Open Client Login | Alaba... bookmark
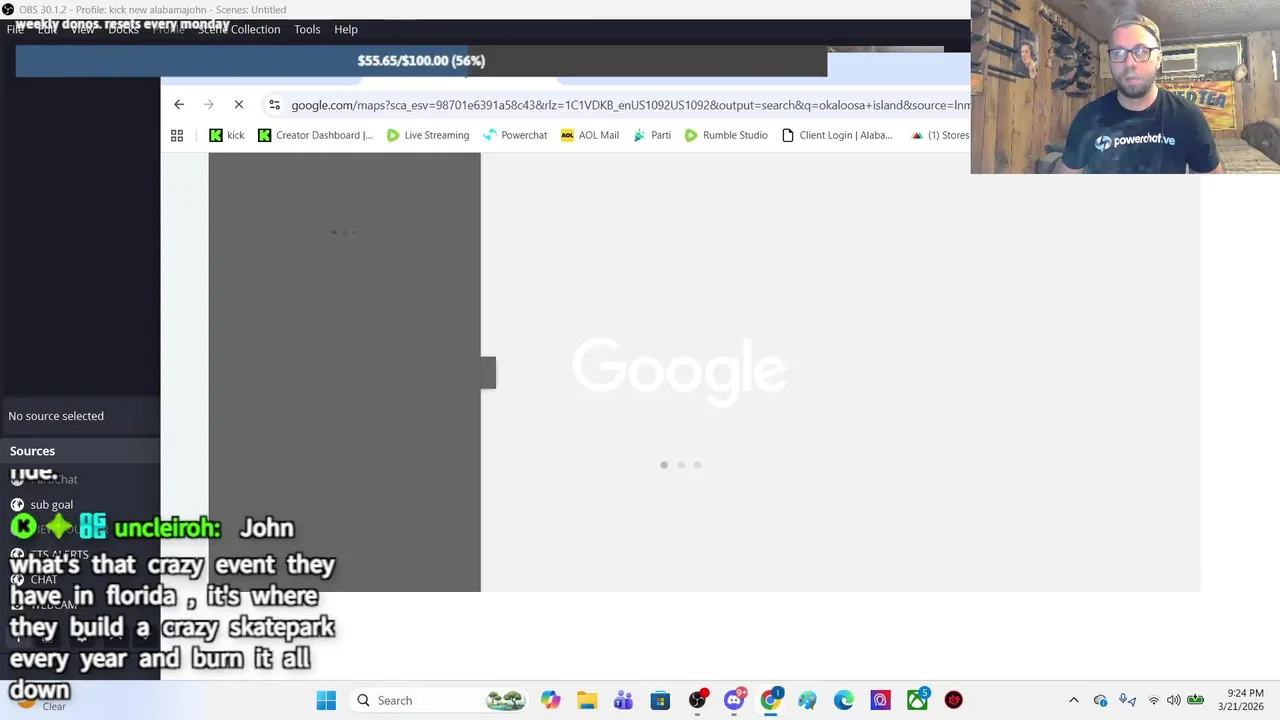 [x=837, y=135]
